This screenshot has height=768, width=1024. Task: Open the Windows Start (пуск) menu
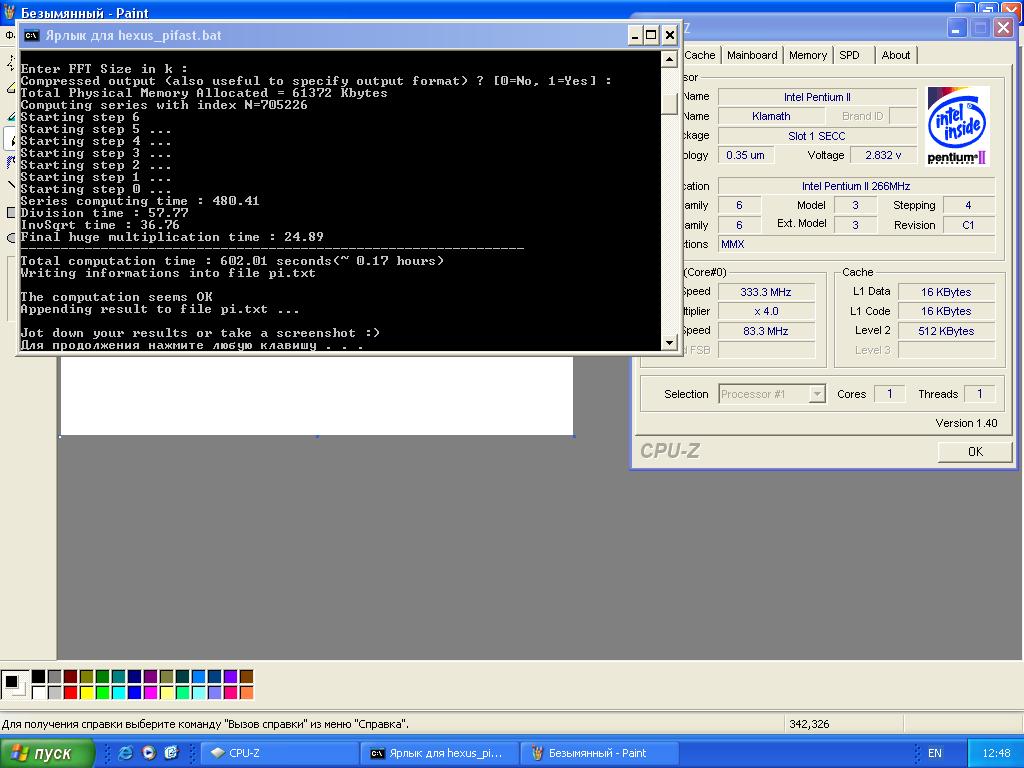[47, 753]
